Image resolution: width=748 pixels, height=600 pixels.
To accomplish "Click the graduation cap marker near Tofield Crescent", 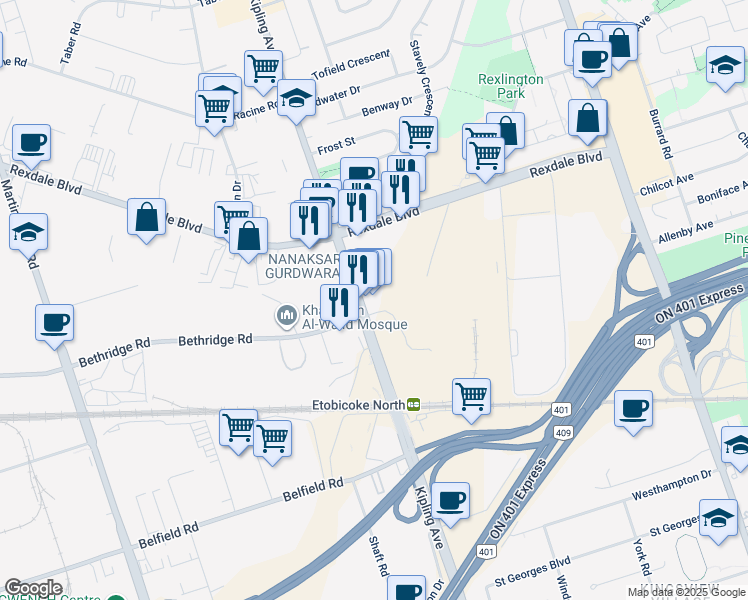I will [296, 99].
